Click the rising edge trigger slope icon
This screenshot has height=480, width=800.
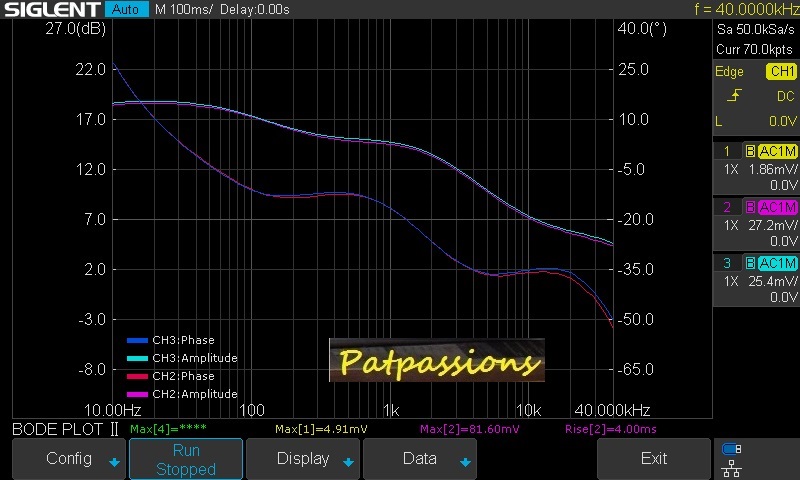pos(735,96)
